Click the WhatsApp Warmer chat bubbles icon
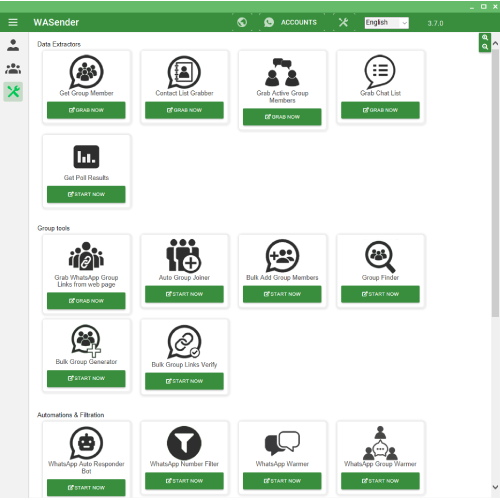Image resolution: width=500 pixels, height=500 pixels. click(282, 443)
